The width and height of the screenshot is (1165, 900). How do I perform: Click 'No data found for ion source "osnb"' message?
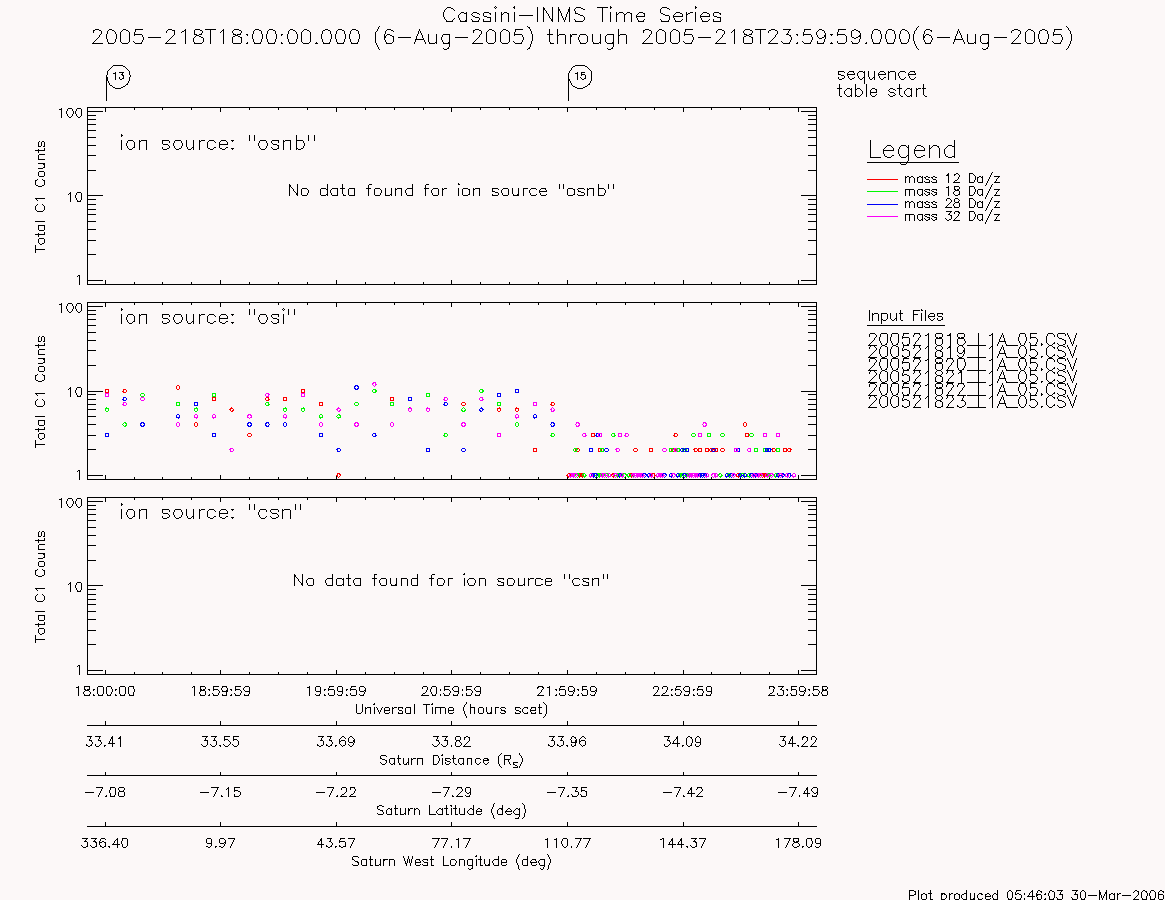pyautogui.click(x=452, y=190)
